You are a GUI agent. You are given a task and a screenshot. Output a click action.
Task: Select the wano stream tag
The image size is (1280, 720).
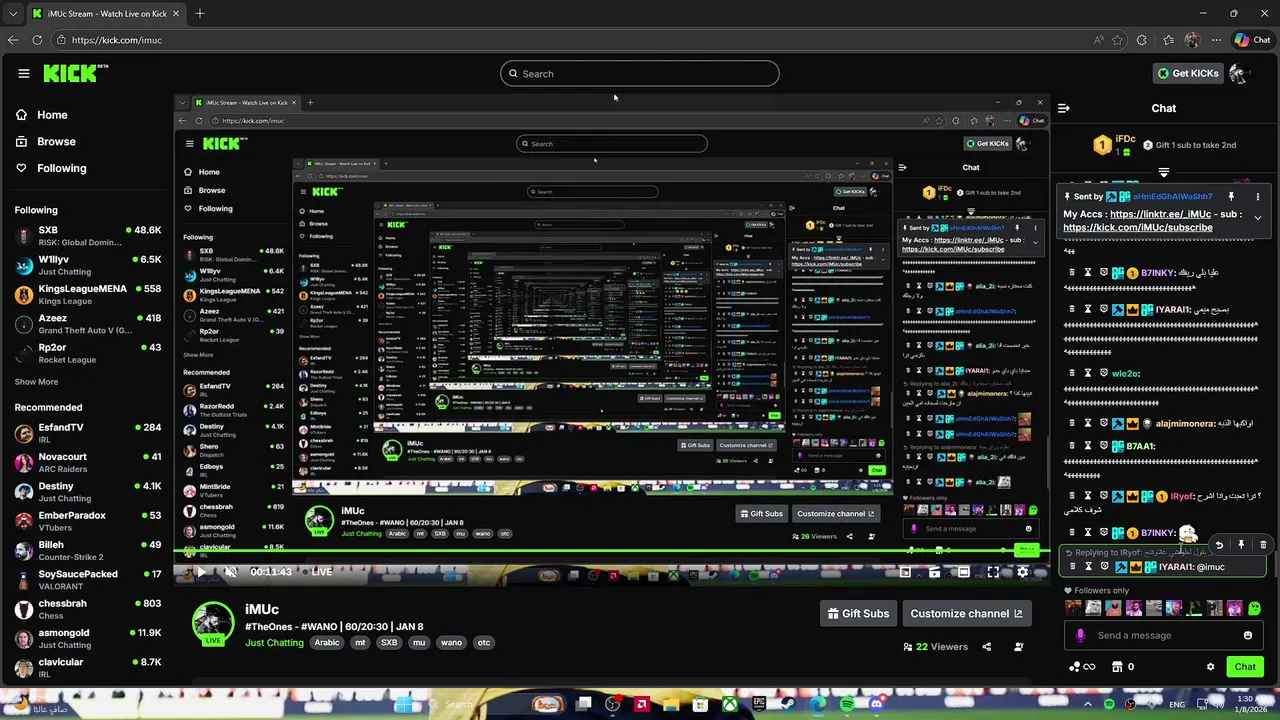pos(451,643)
